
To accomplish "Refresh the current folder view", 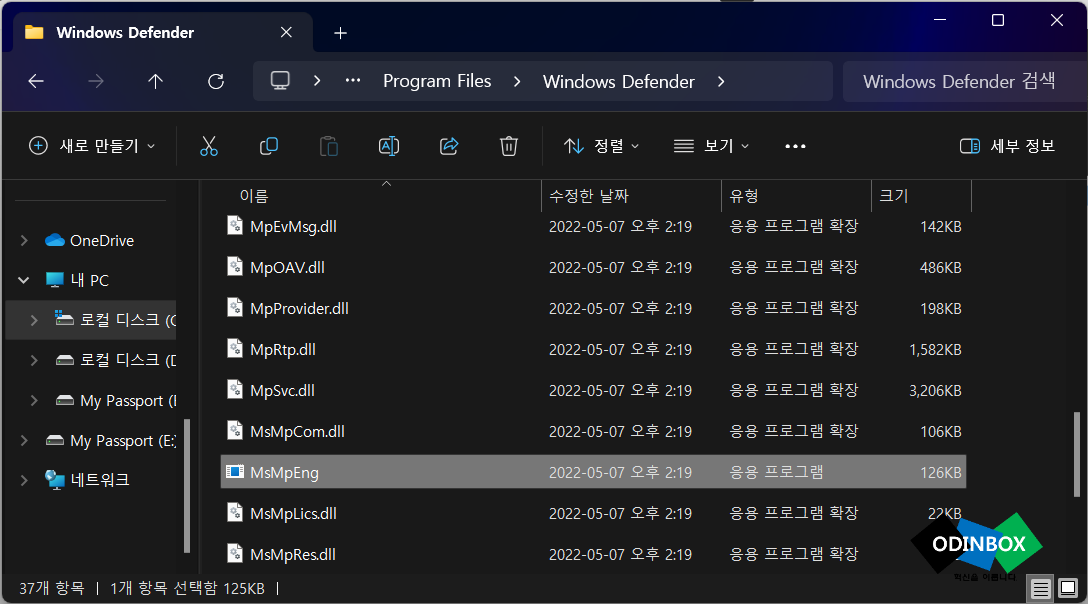I will pyautogui.click(x=216, y=81).
